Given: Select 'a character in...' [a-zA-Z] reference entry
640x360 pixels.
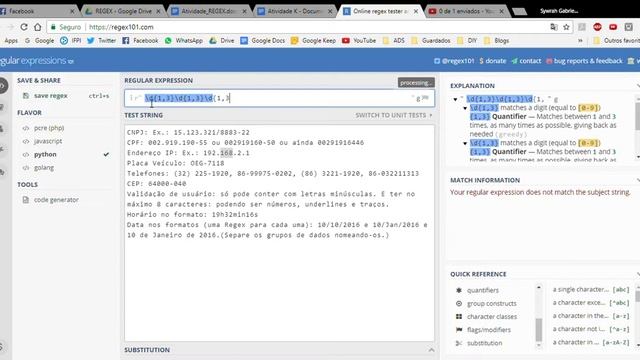Looking at the screenshot, I should click(x=591, y=342).
